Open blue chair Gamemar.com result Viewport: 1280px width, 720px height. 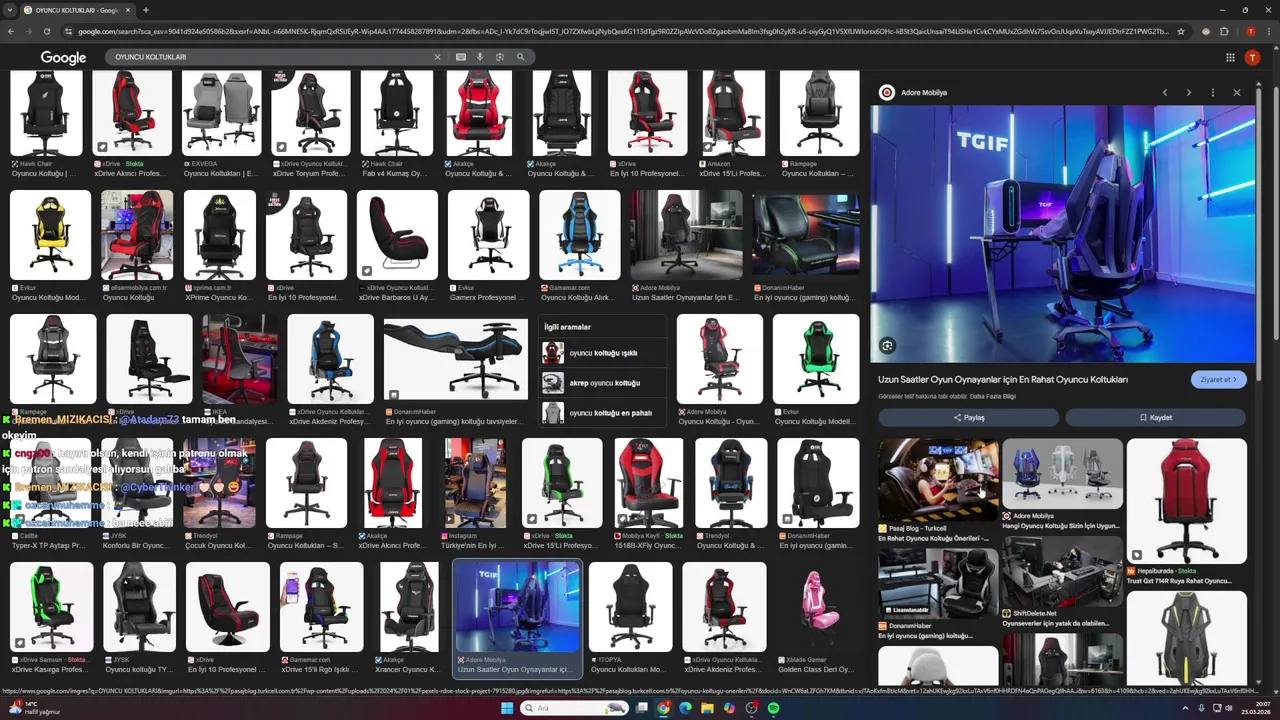coord(579,235)
